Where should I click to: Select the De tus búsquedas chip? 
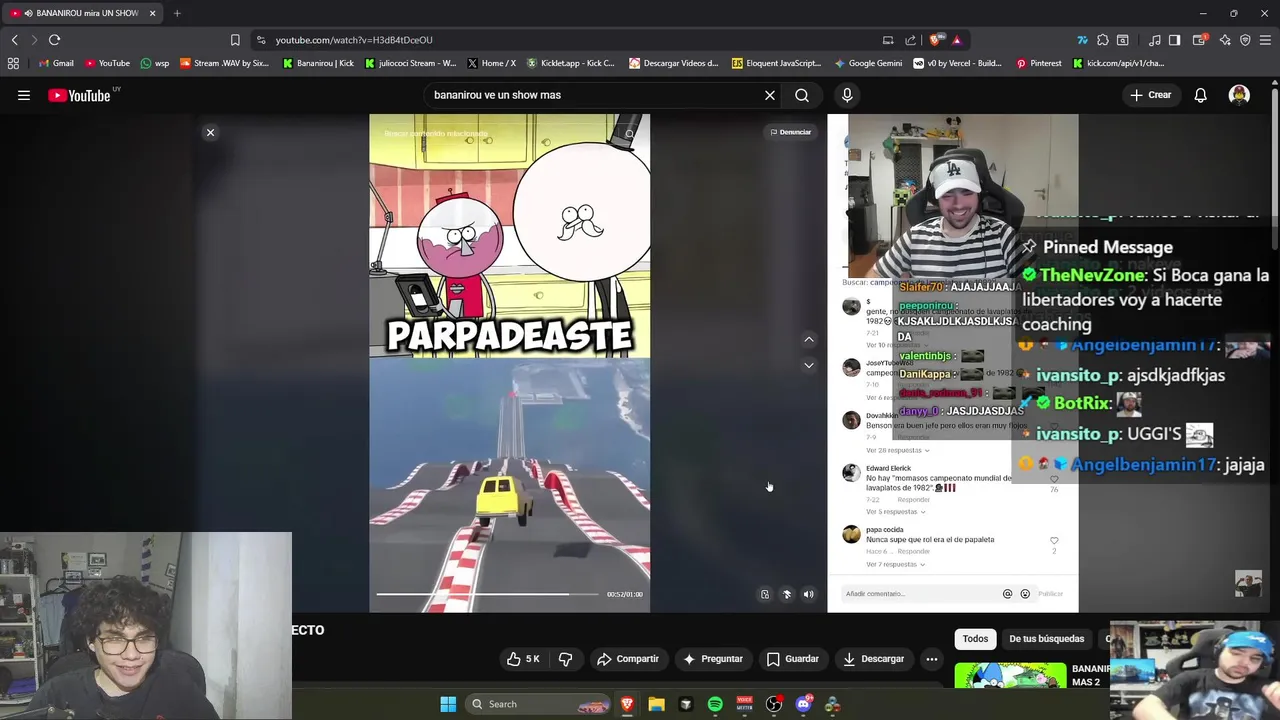point(1046,639)
